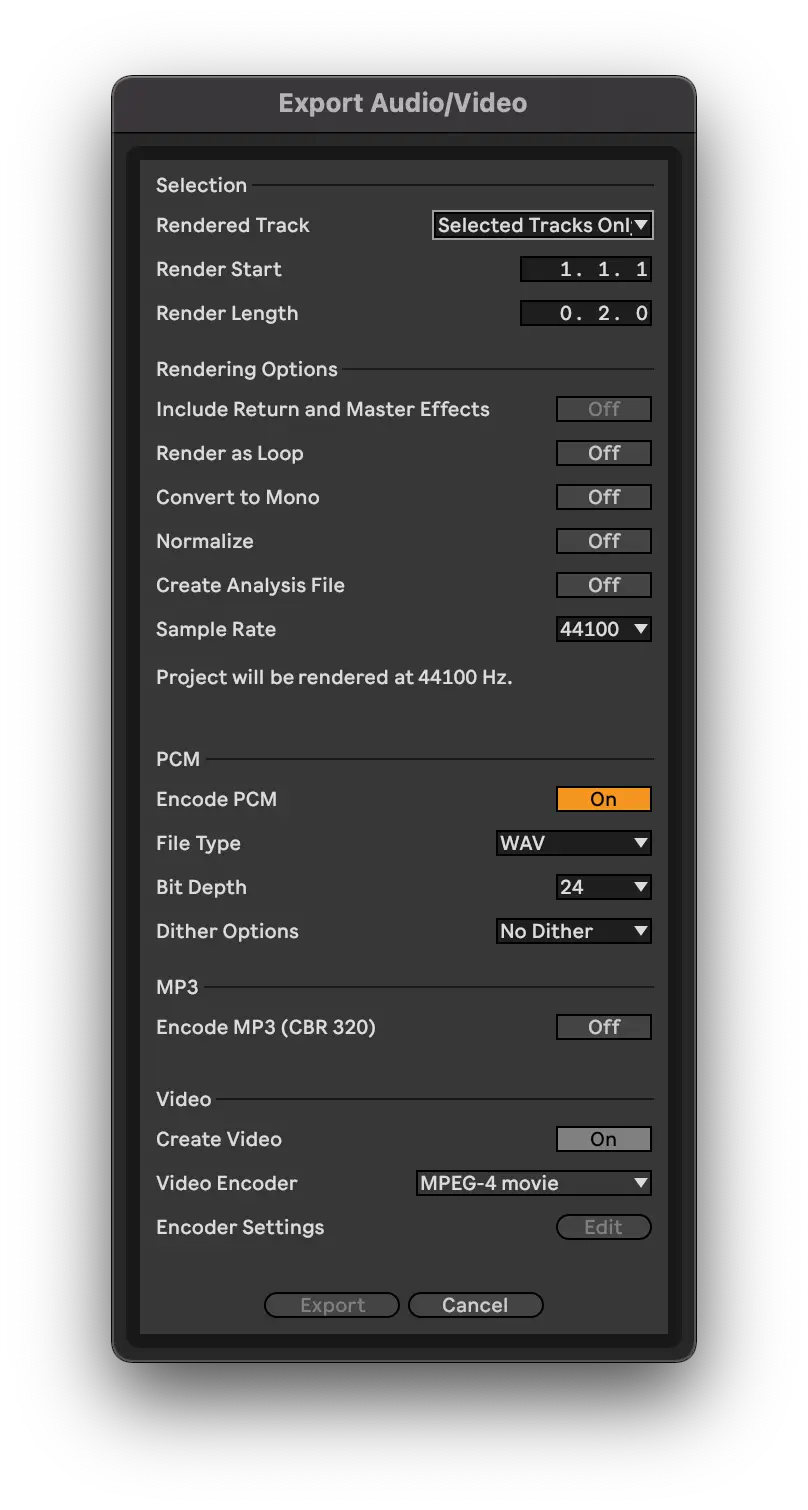
Task: Open the Sample Rate dropdown
Action: pos(603,629)
